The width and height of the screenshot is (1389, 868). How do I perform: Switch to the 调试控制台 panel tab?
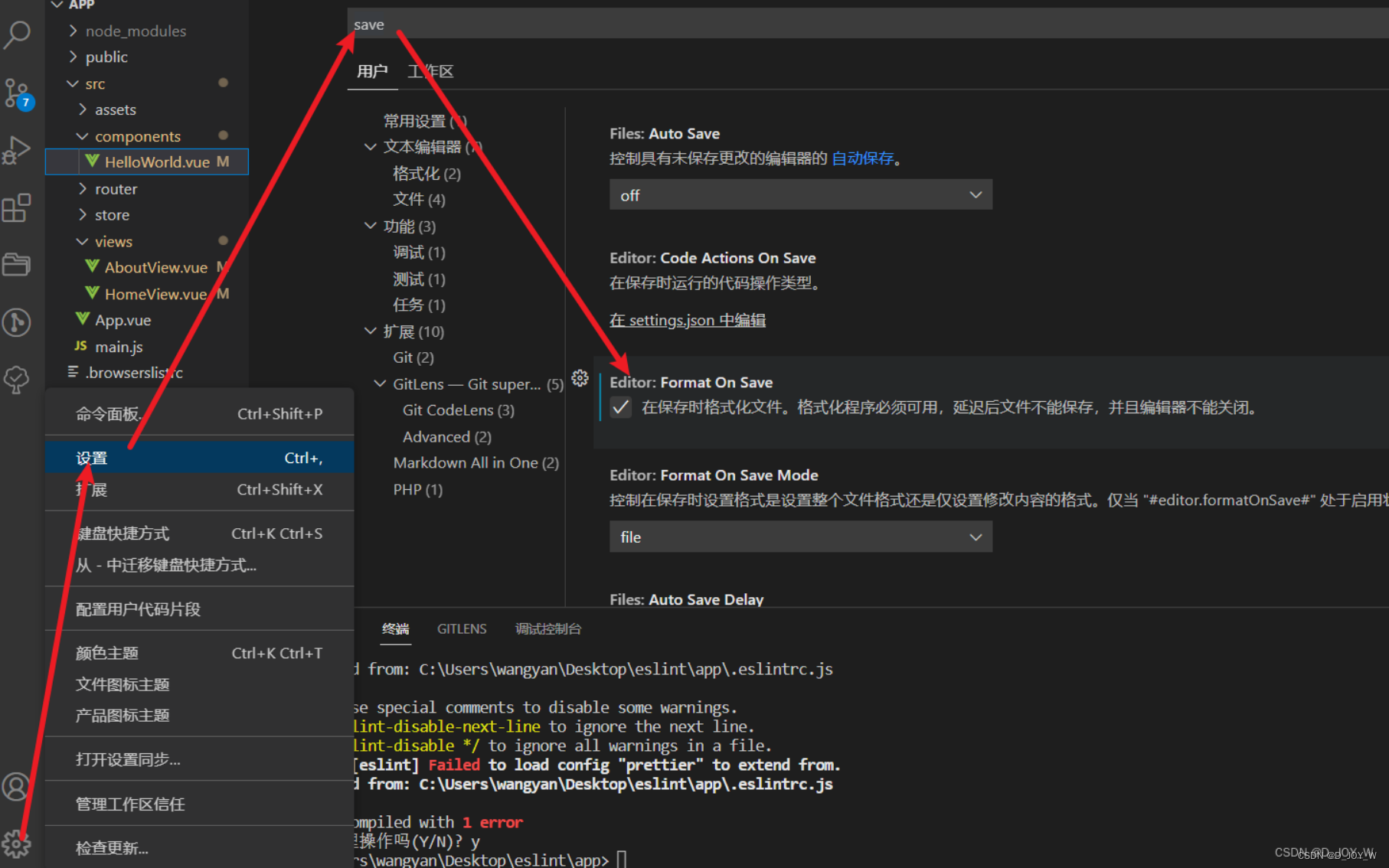tap(548, 628)
